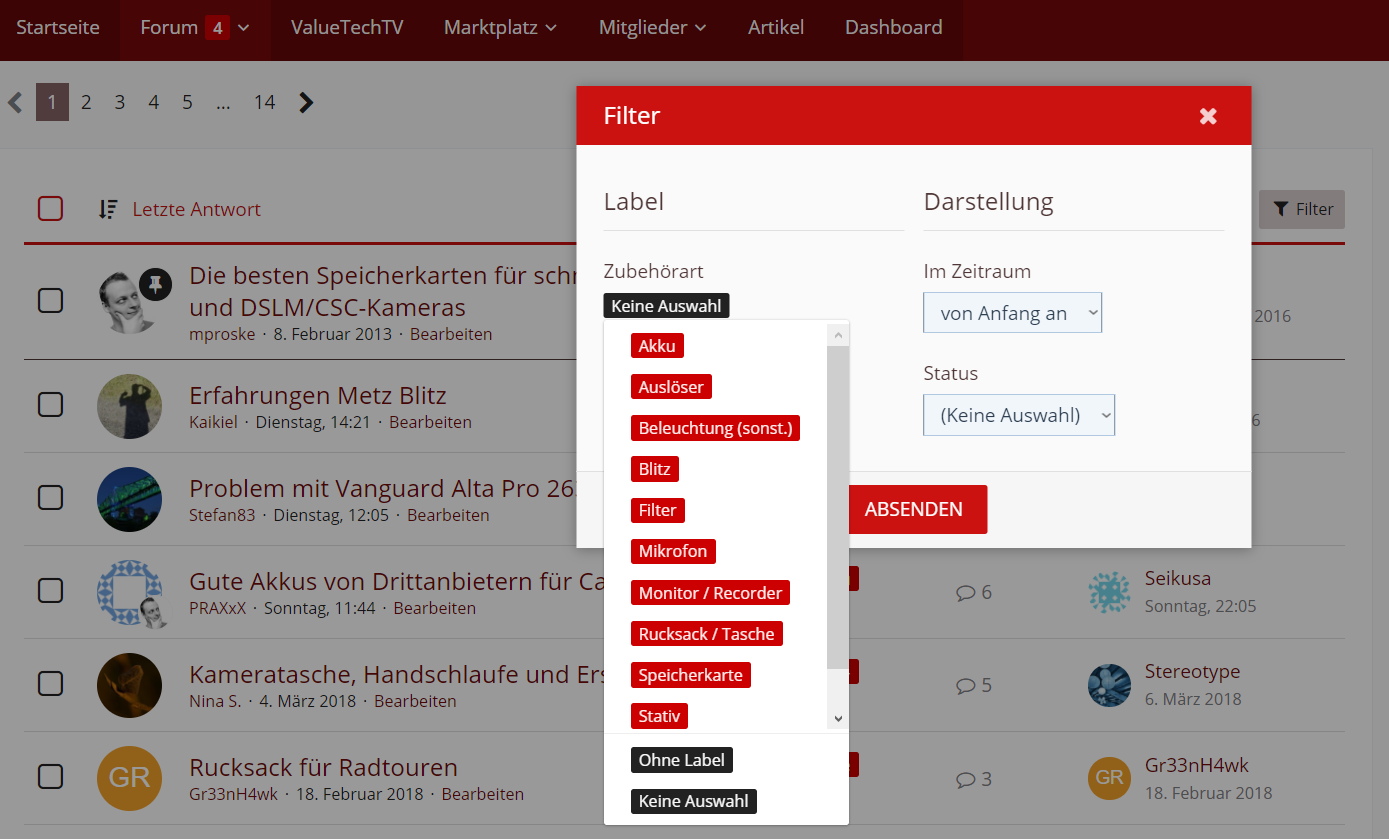Open Gr33nH4wk's orange GR avatar
Screen dimensions: 1389x839
click(x=129, y=778)
